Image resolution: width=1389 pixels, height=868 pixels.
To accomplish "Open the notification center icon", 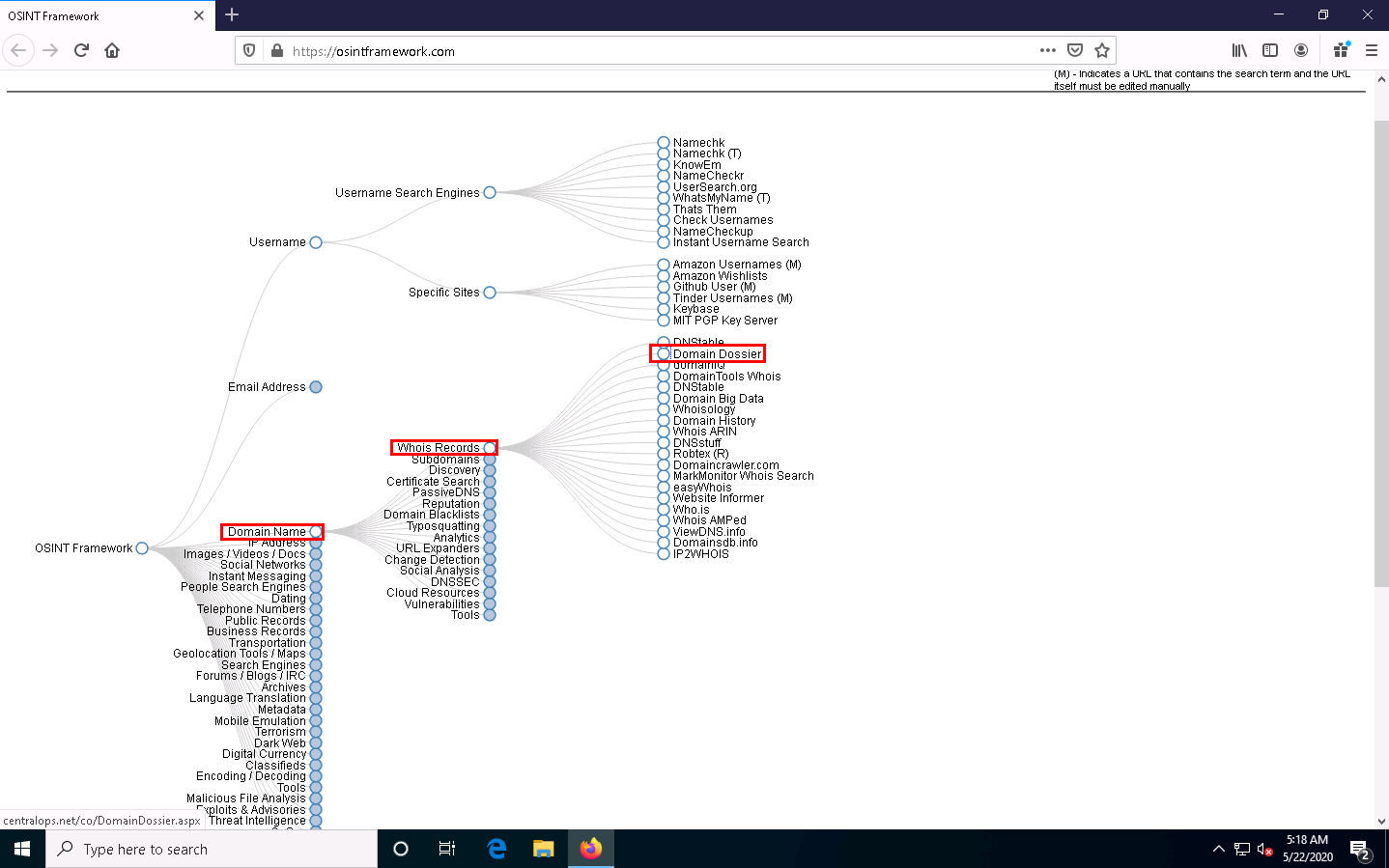I will (x=1361, y=850).
